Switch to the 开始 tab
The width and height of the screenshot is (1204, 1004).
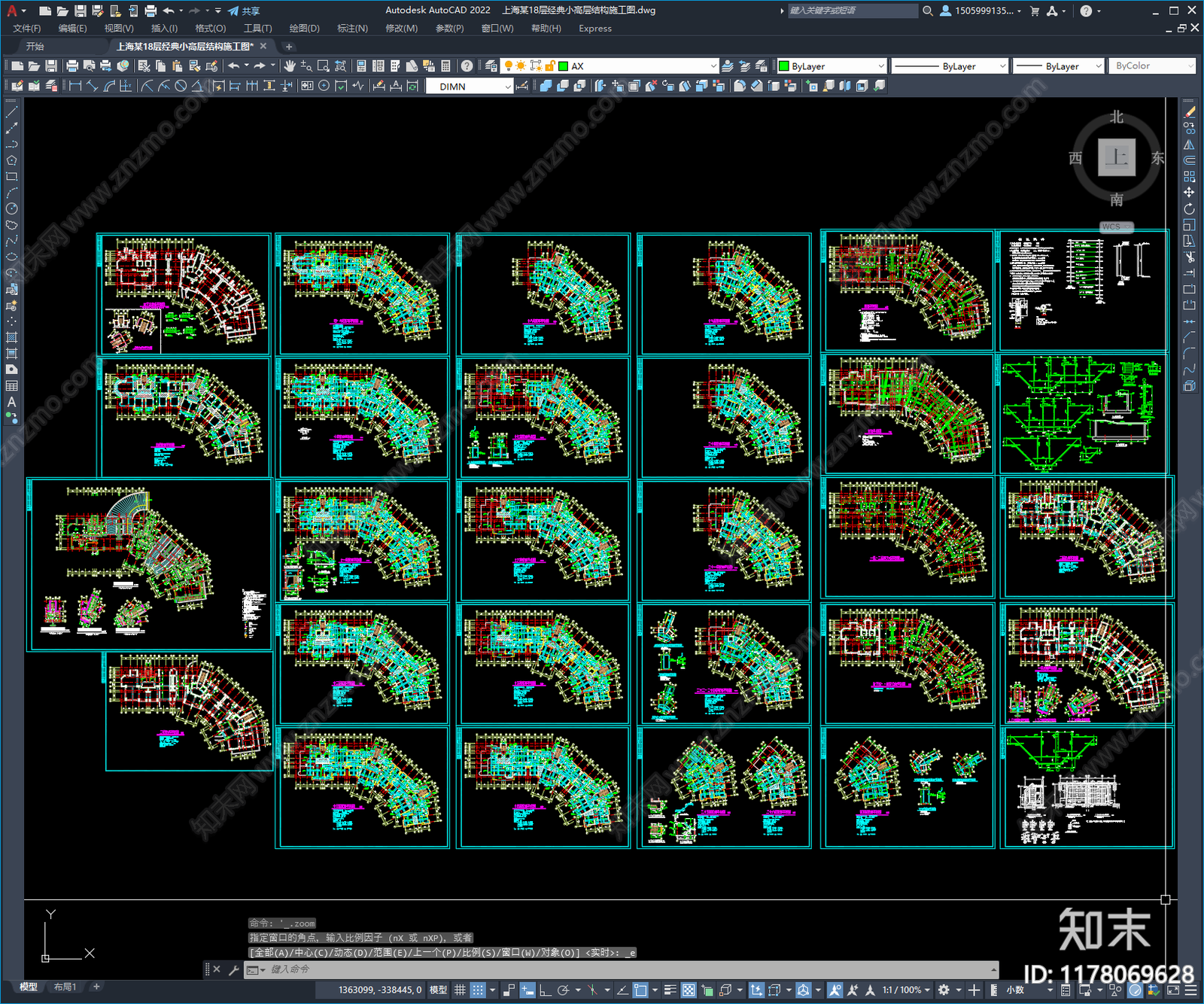coord(35,47)
